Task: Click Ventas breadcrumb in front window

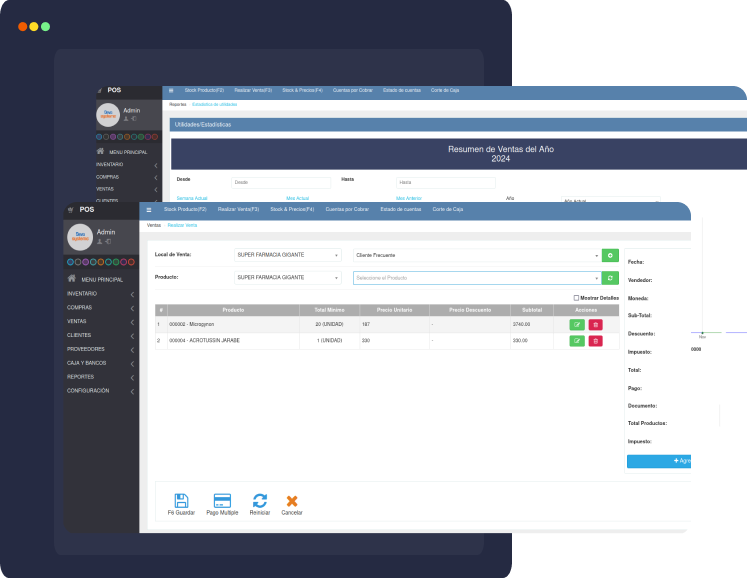Action: 154,225
